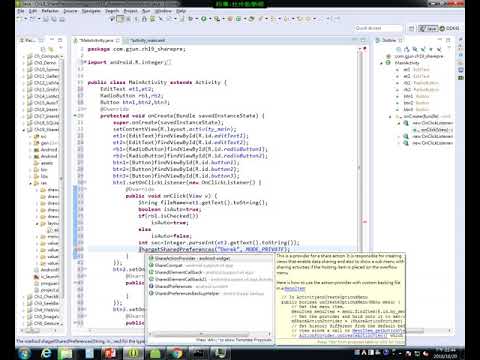Image resolution: width=480 pixels, height=360 pixels.
Task: Open the Window menu
Action: (163, 11)
